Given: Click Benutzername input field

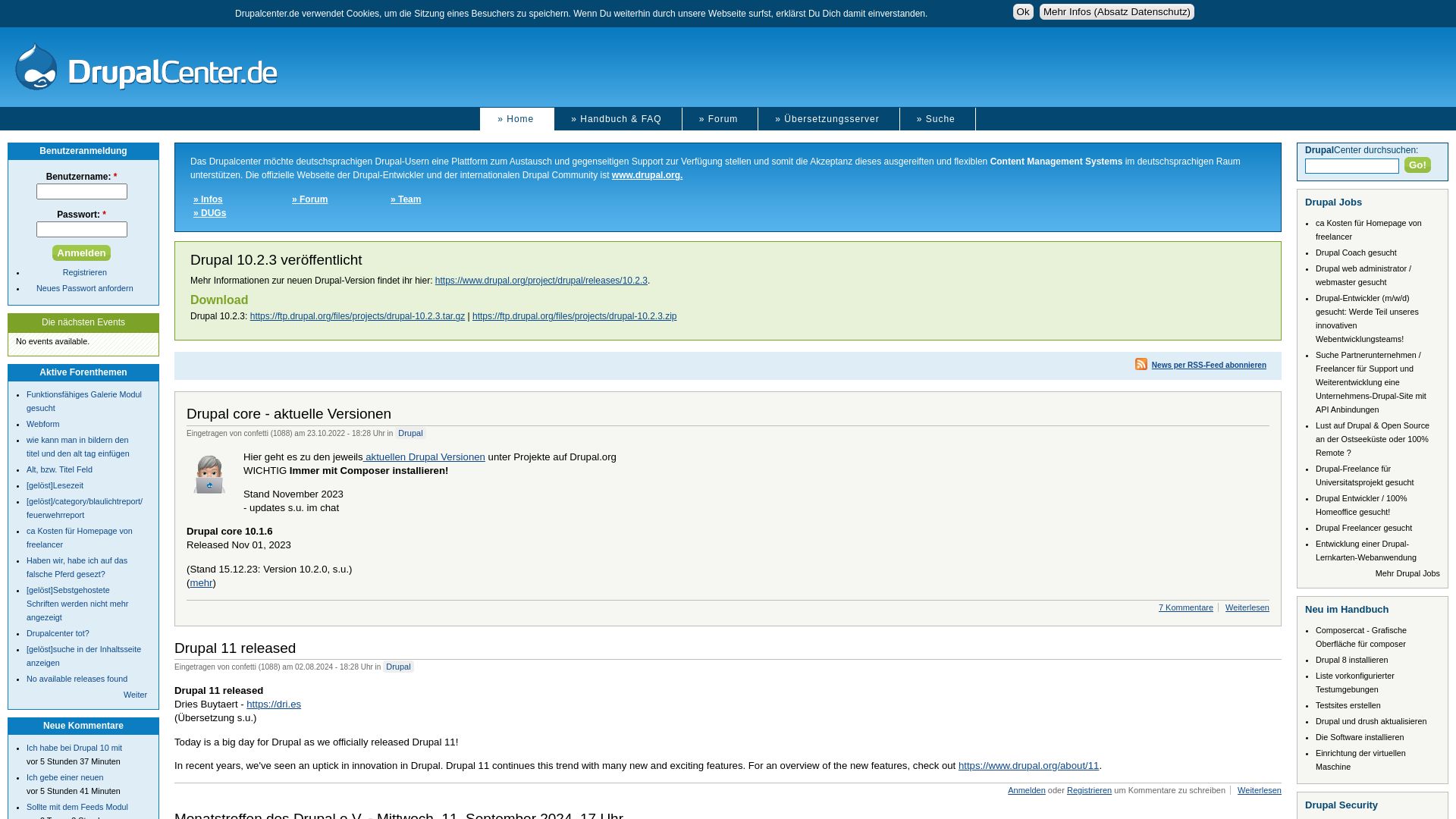Looking at the screenshot, I should 81,191.
